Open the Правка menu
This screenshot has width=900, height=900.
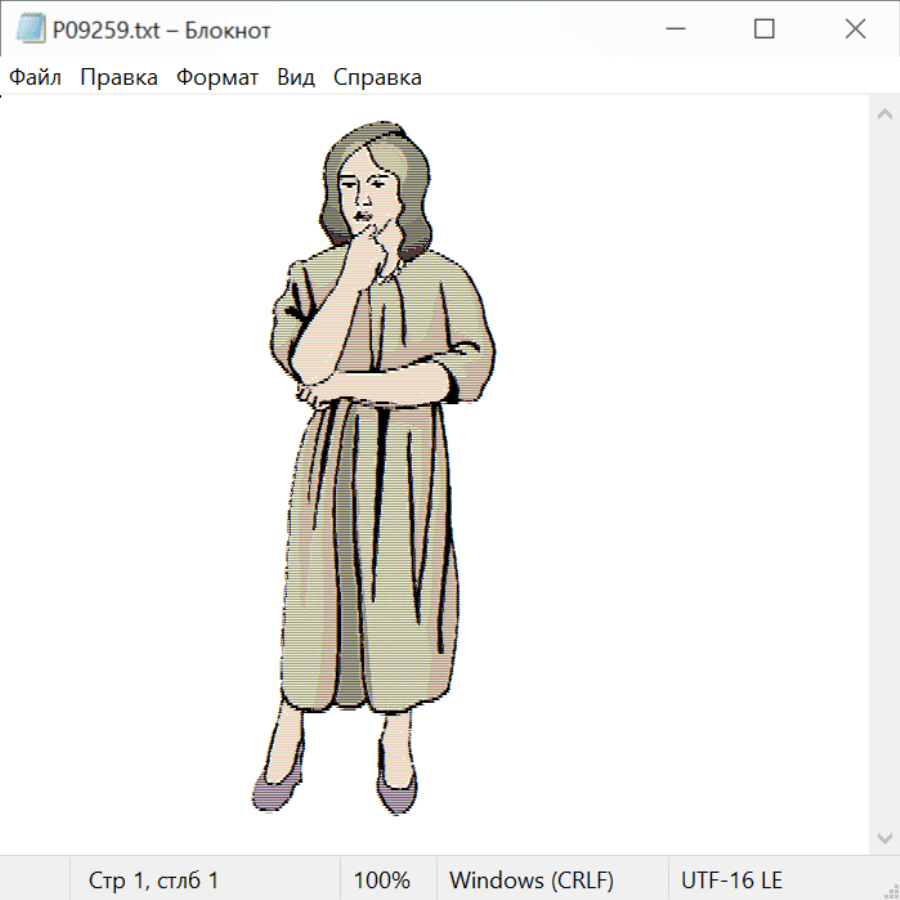pyautogui.click(x=119, y=78)
